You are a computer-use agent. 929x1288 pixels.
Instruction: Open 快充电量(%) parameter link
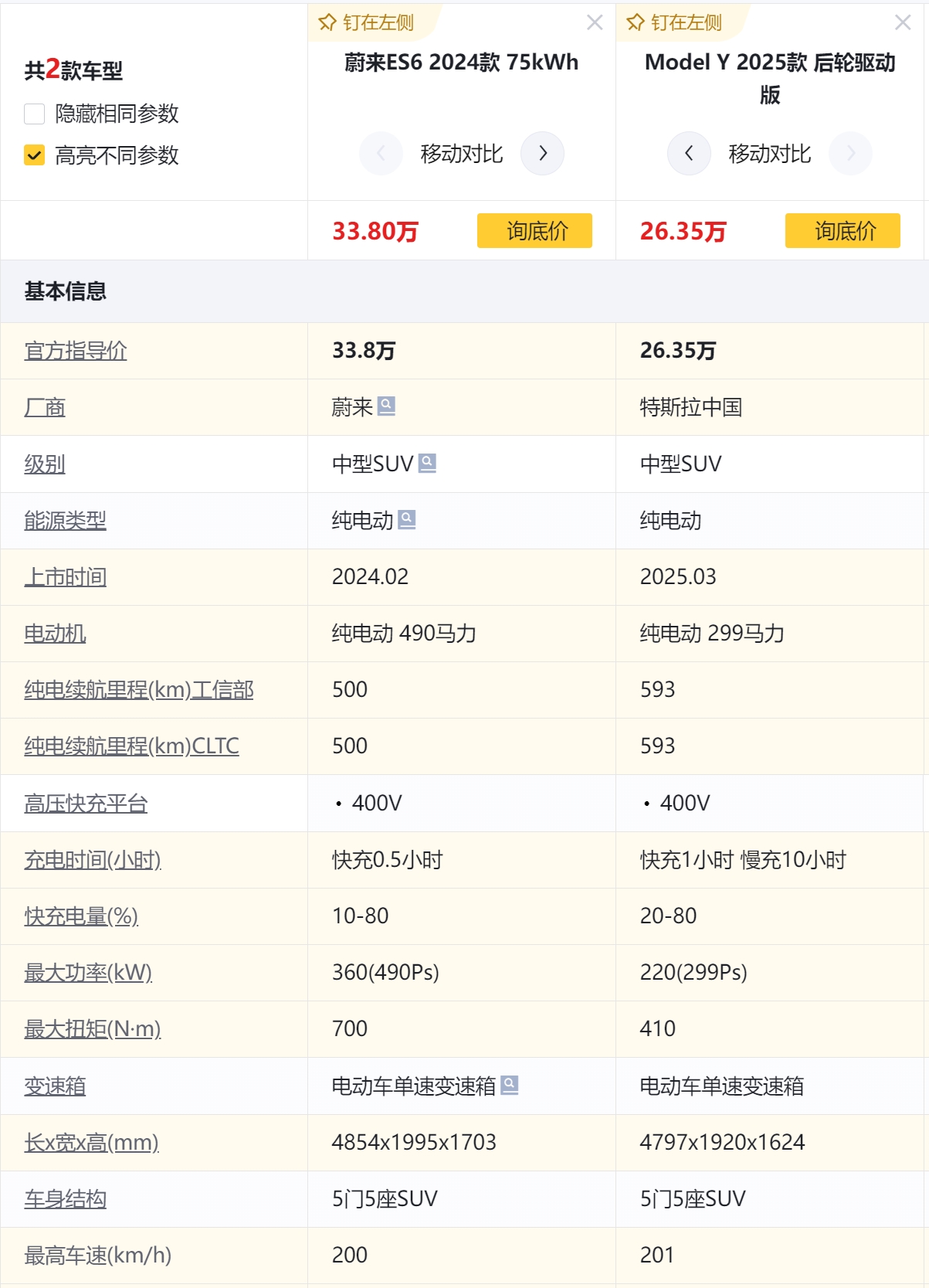click(81, 916)
